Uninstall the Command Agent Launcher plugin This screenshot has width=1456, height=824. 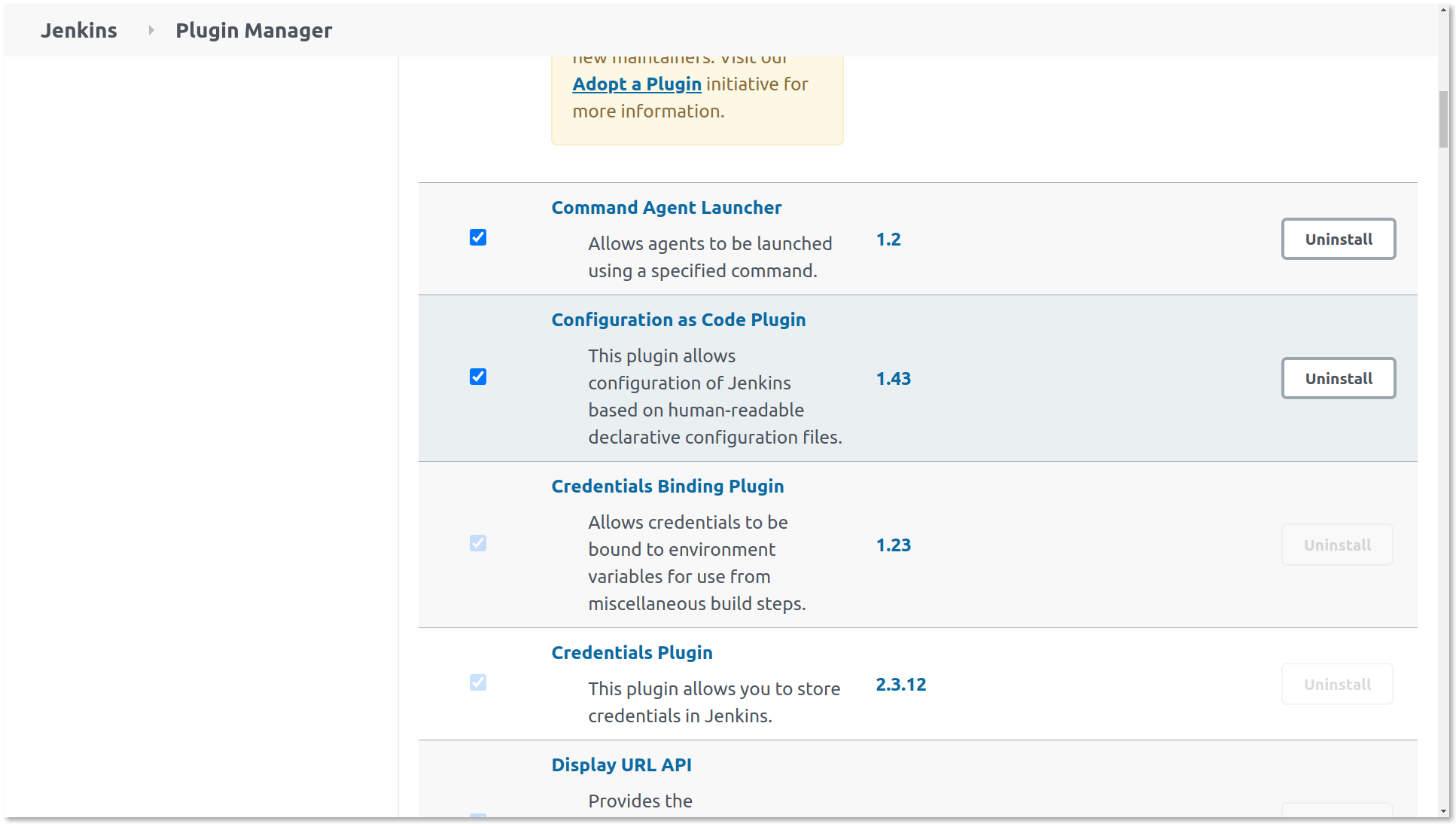[1339, 239]
